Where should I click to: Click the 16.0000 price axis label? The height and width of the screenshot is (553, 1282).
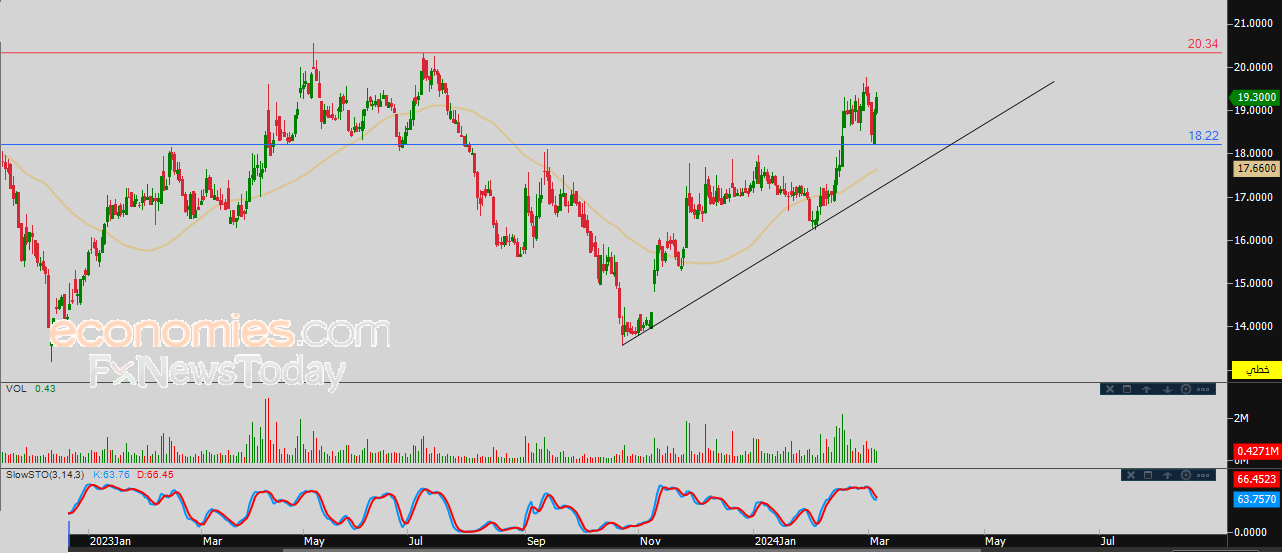coord(1253,240)
